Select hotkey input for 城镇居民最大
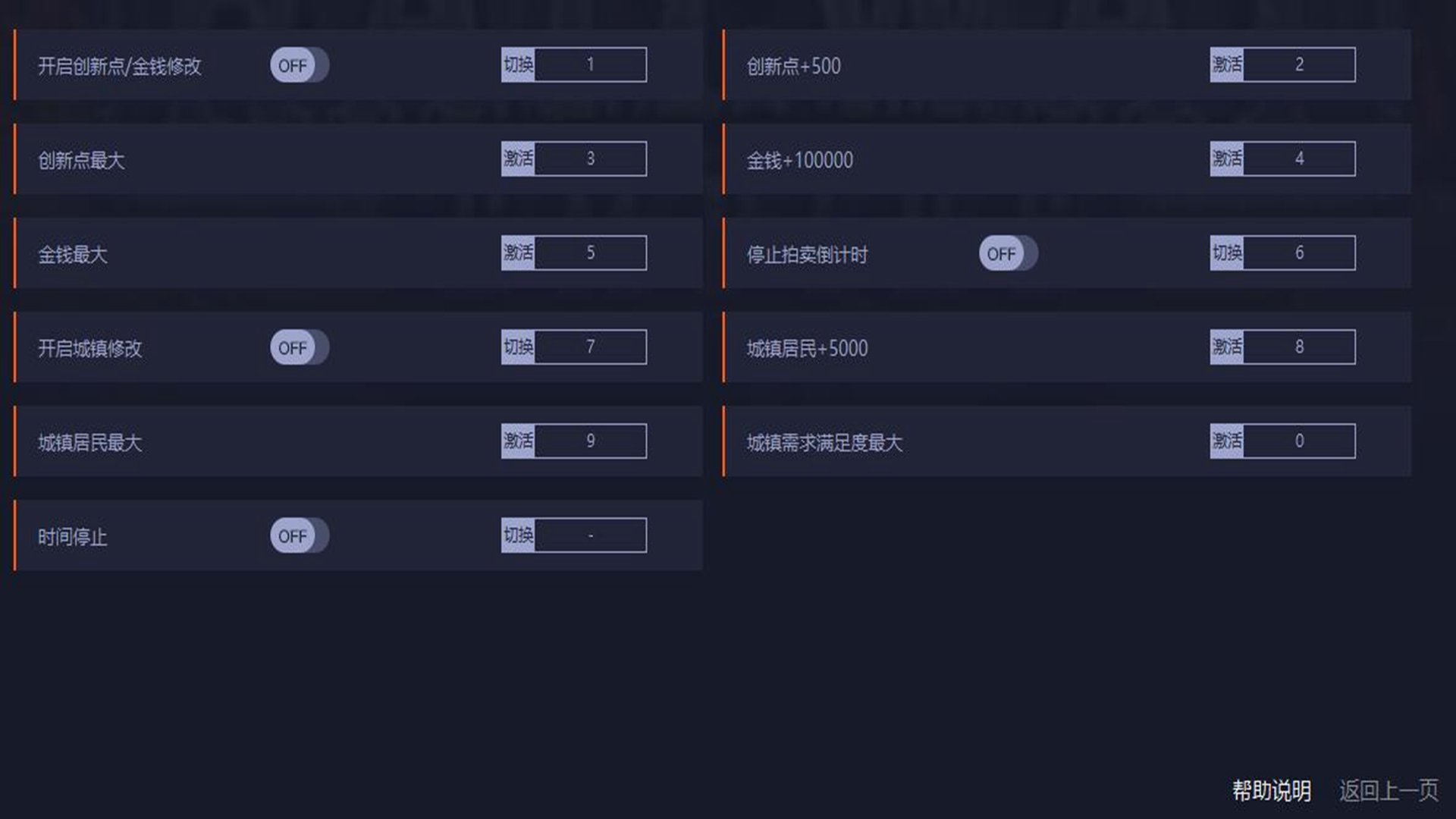Viewport: 1456px width, 819px height. pos(590,441)
